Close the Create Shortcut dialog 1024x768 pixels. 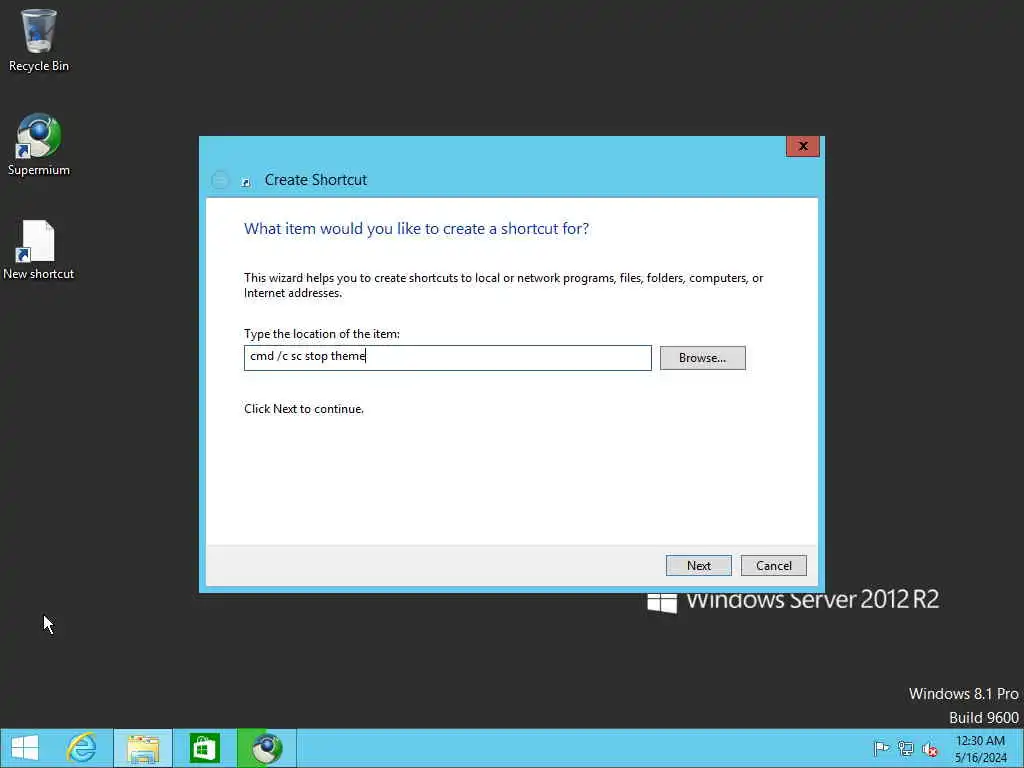(803, 146)
